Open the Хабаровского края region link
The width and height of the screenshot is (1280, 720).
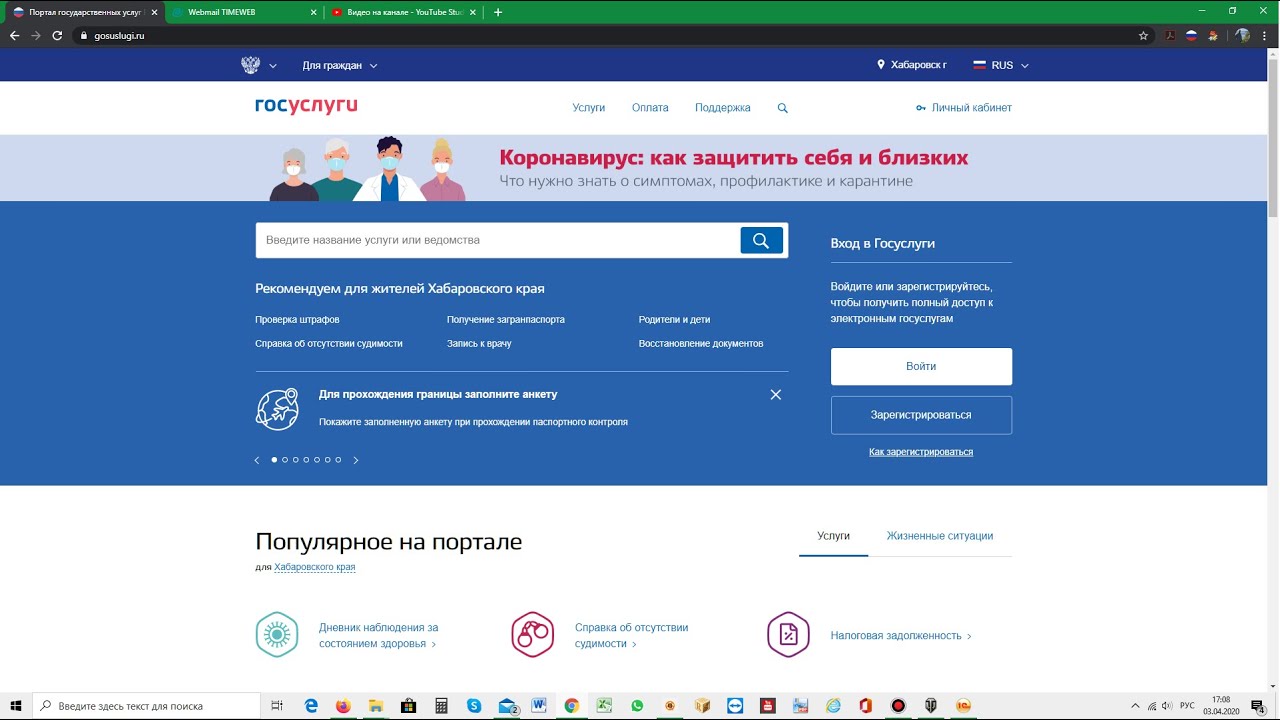(315, 567)
